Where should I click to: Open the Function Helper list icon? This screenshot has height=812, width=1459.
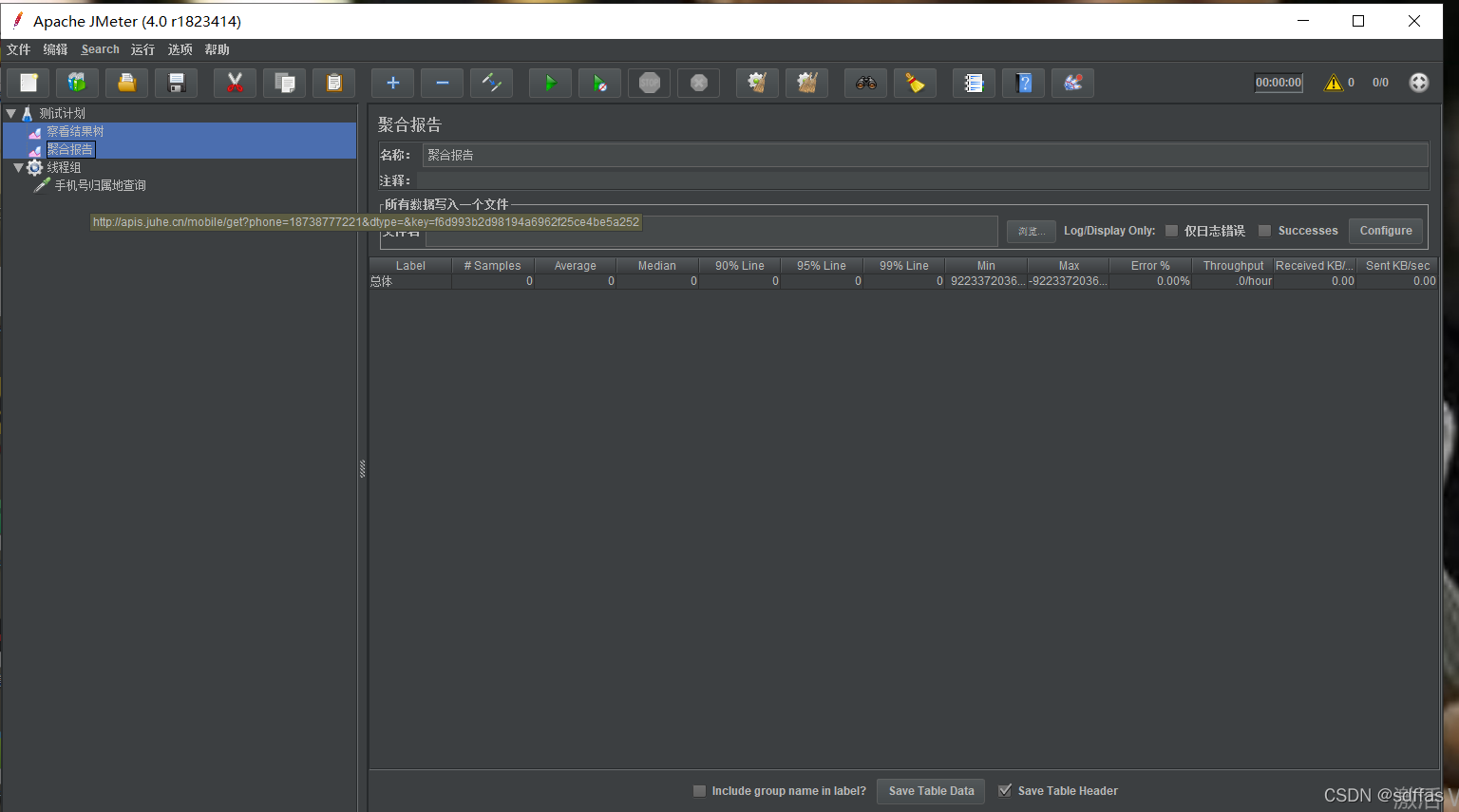(x=974, y=83)
